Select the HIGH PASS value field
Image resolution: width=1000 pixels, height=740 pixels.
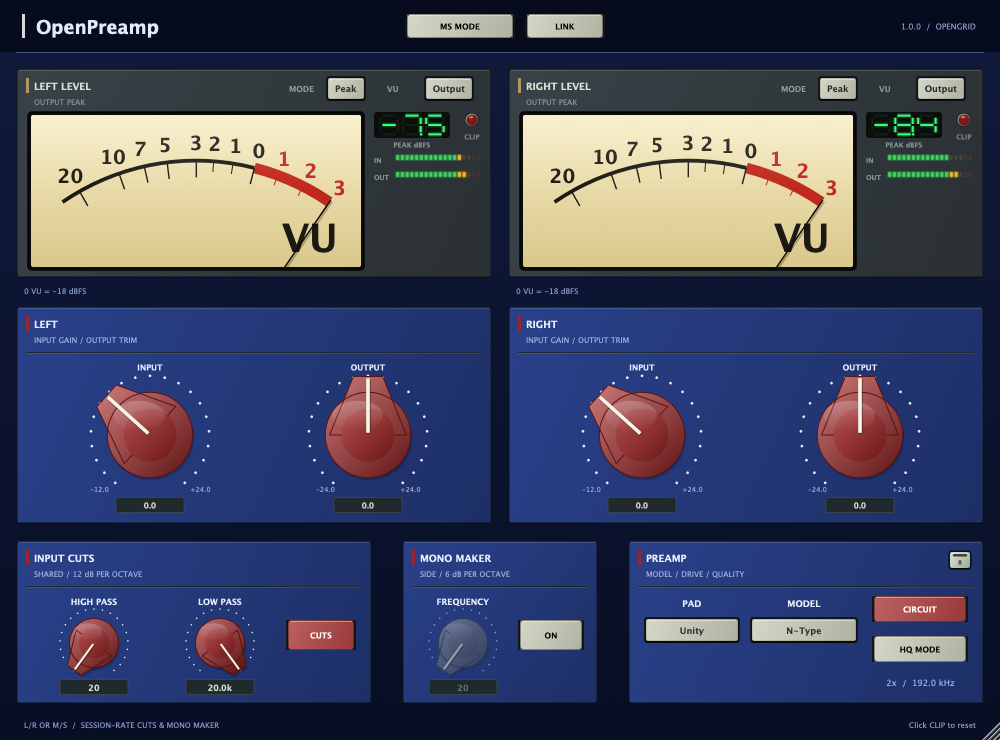94,688
